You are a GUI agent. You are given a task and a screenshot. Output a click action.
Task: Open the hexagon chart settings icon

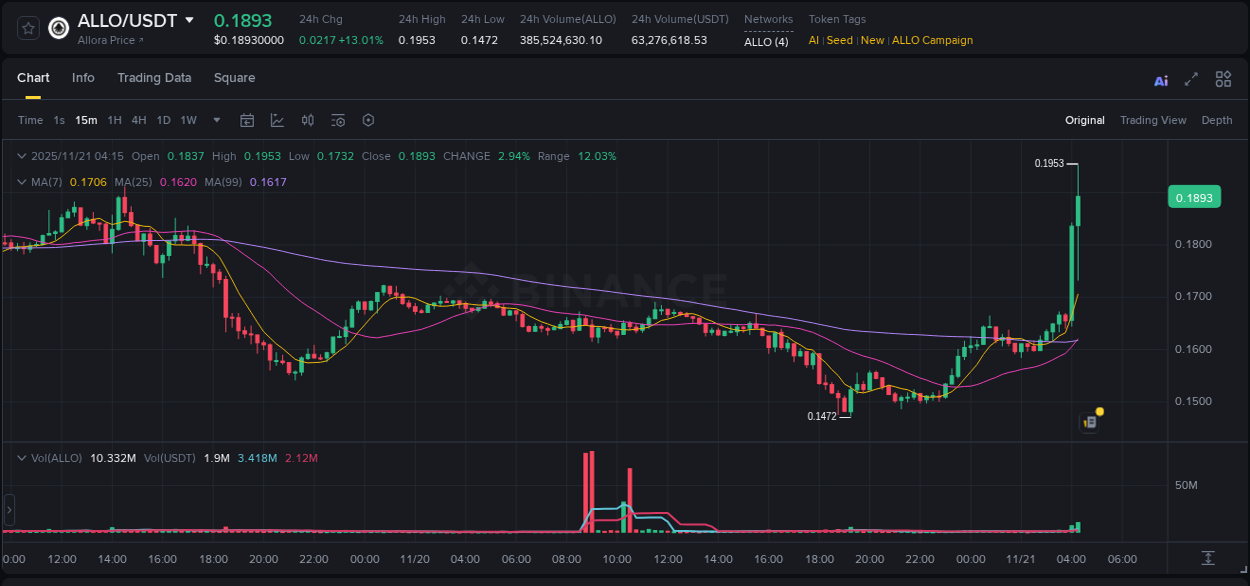coord(368,120)
